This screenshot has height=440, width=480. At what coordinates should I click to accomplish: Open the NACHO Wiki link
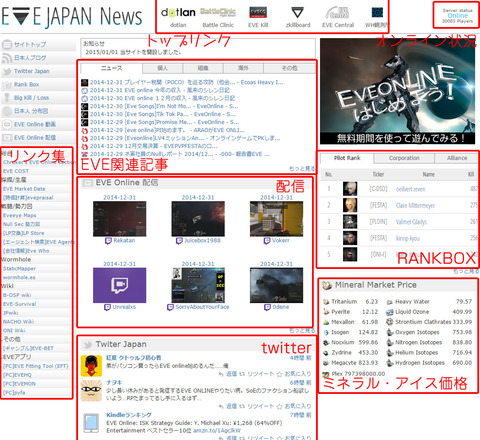(18, 322)
